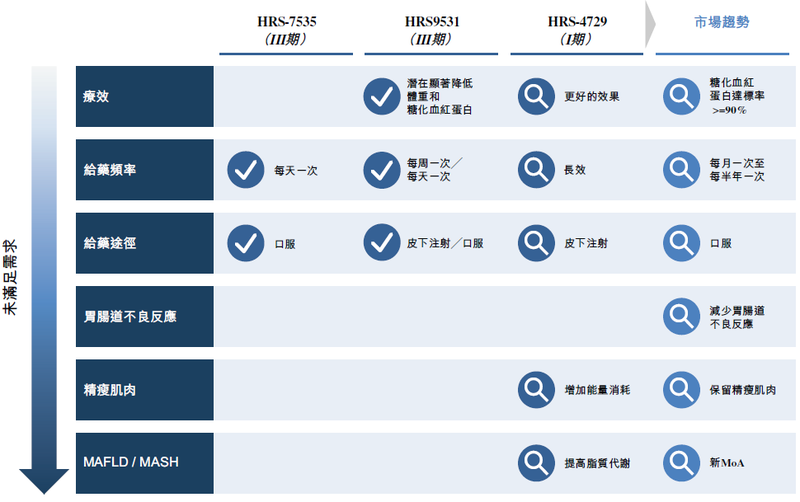
Task: Select the HRS-7535 column header
Action: (286, 30)
